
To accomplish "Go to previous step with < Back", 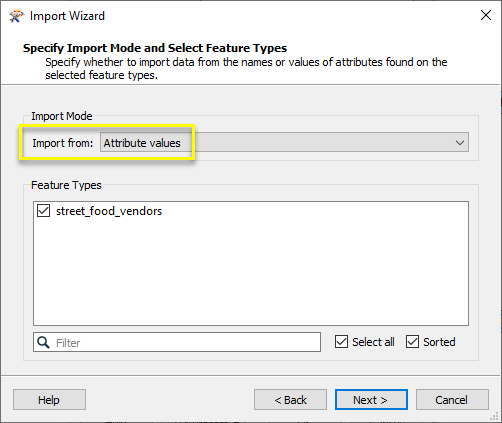I will click(290, 400).
